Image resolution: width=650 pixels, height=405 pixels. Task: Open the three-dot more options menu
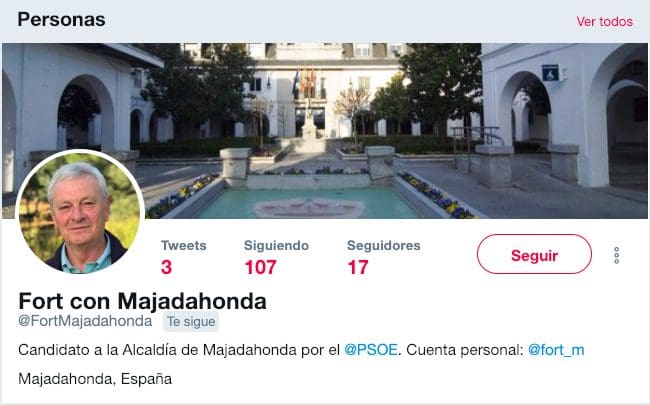616,255
